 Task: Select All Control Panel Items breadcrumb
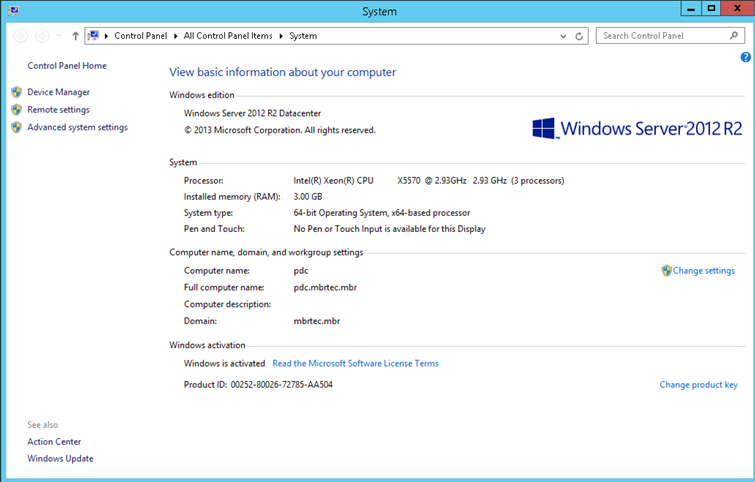point(228,36)
